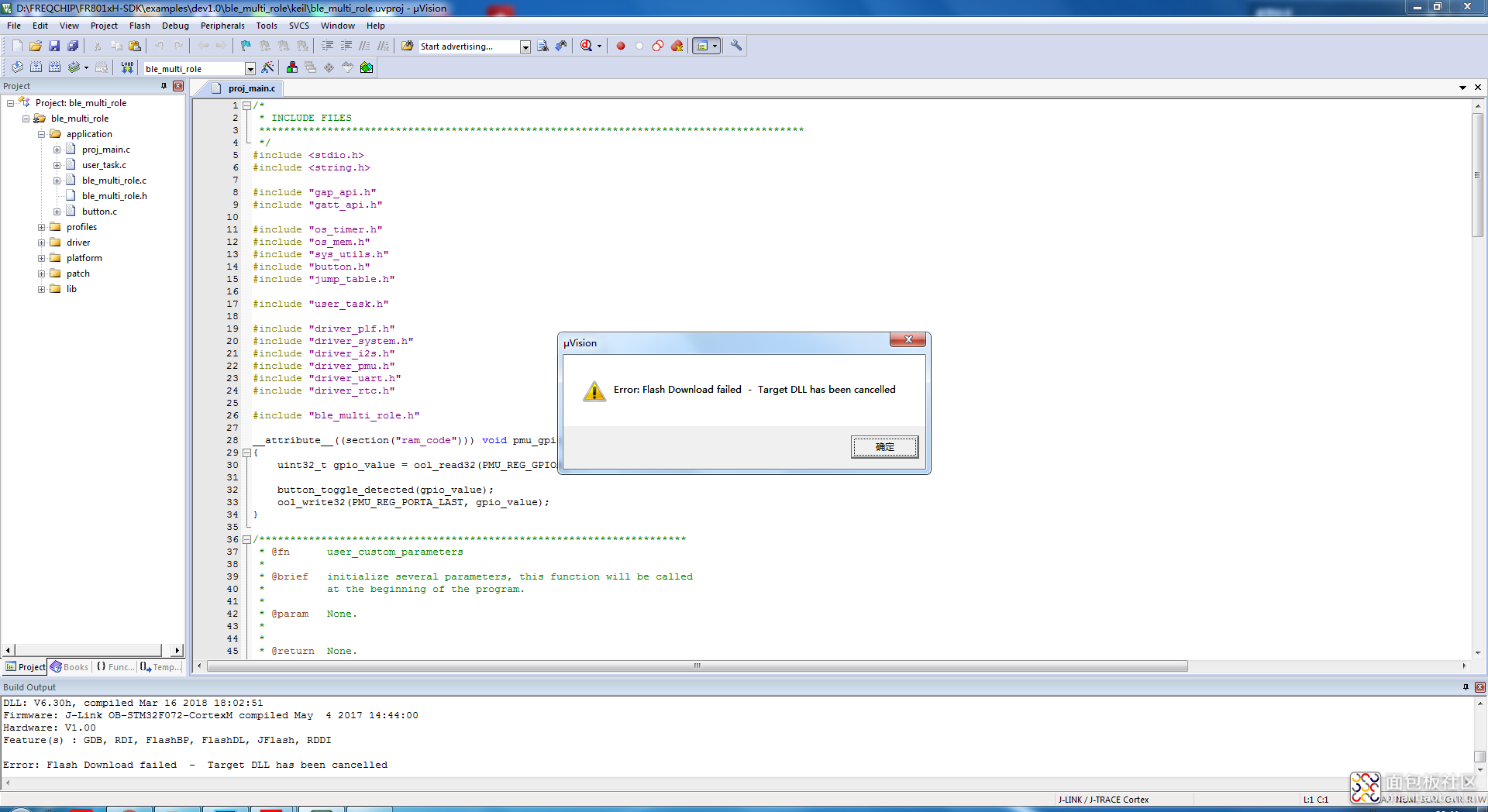1488x812 pixels.
Task: Click the editor vertical scrollbar thumb
Action: pyautogui.click(x=1478, y=175)
